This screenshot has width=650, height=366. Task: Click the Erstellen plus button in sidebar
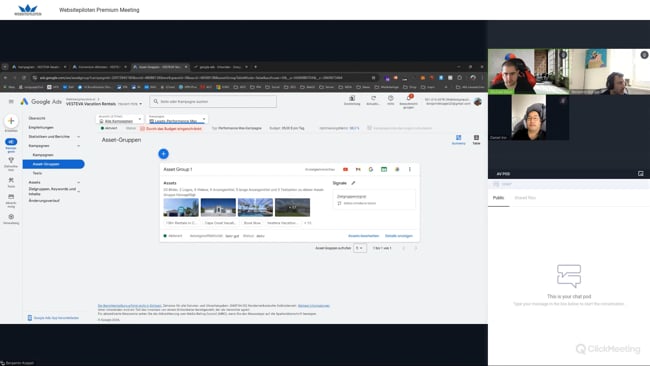(x=11, y=121)
